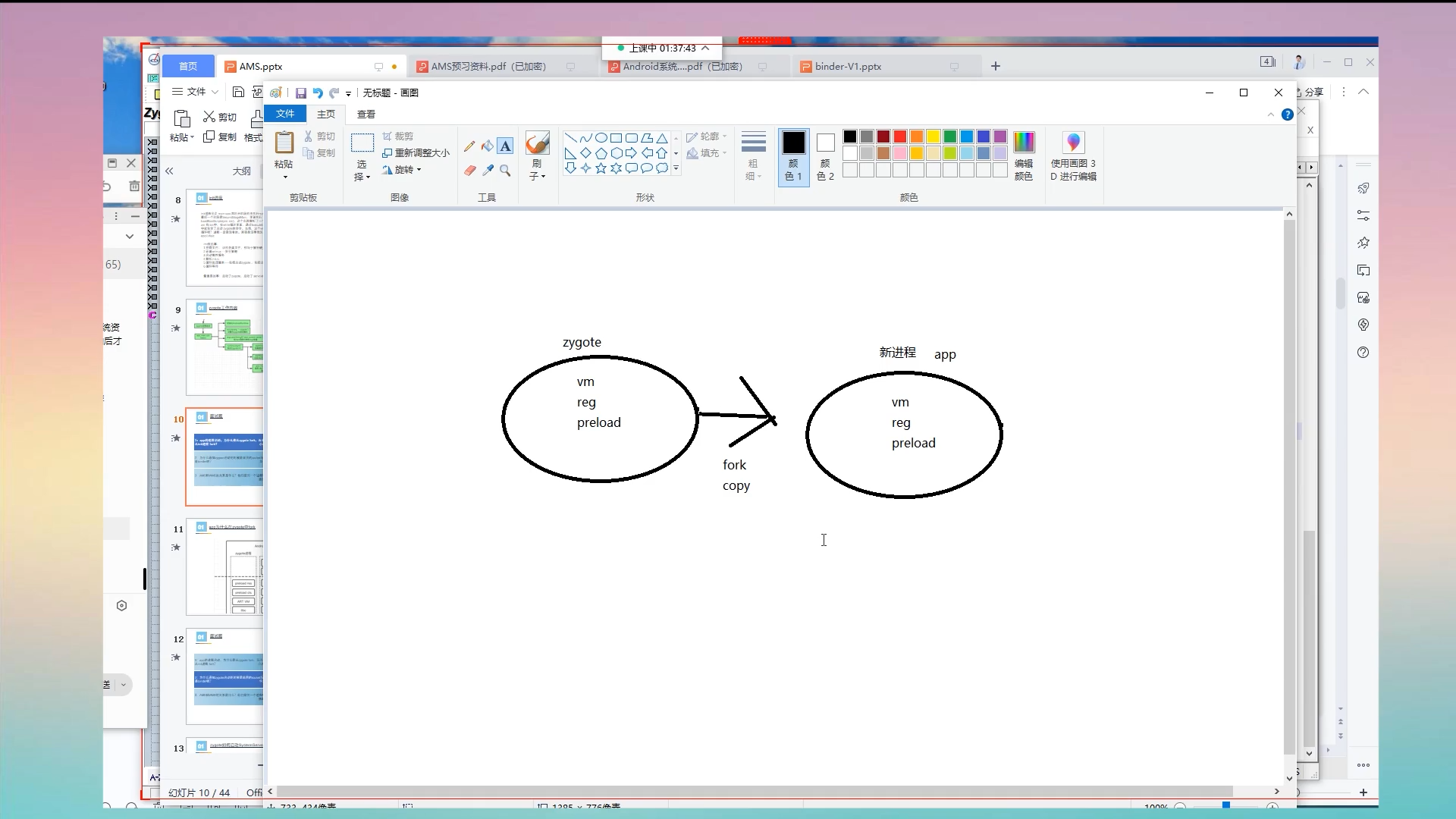Open 编辑颜色 edit colors dialog
The image size is (1456, 819).
pyautogui.click(x=1023, y=155)
